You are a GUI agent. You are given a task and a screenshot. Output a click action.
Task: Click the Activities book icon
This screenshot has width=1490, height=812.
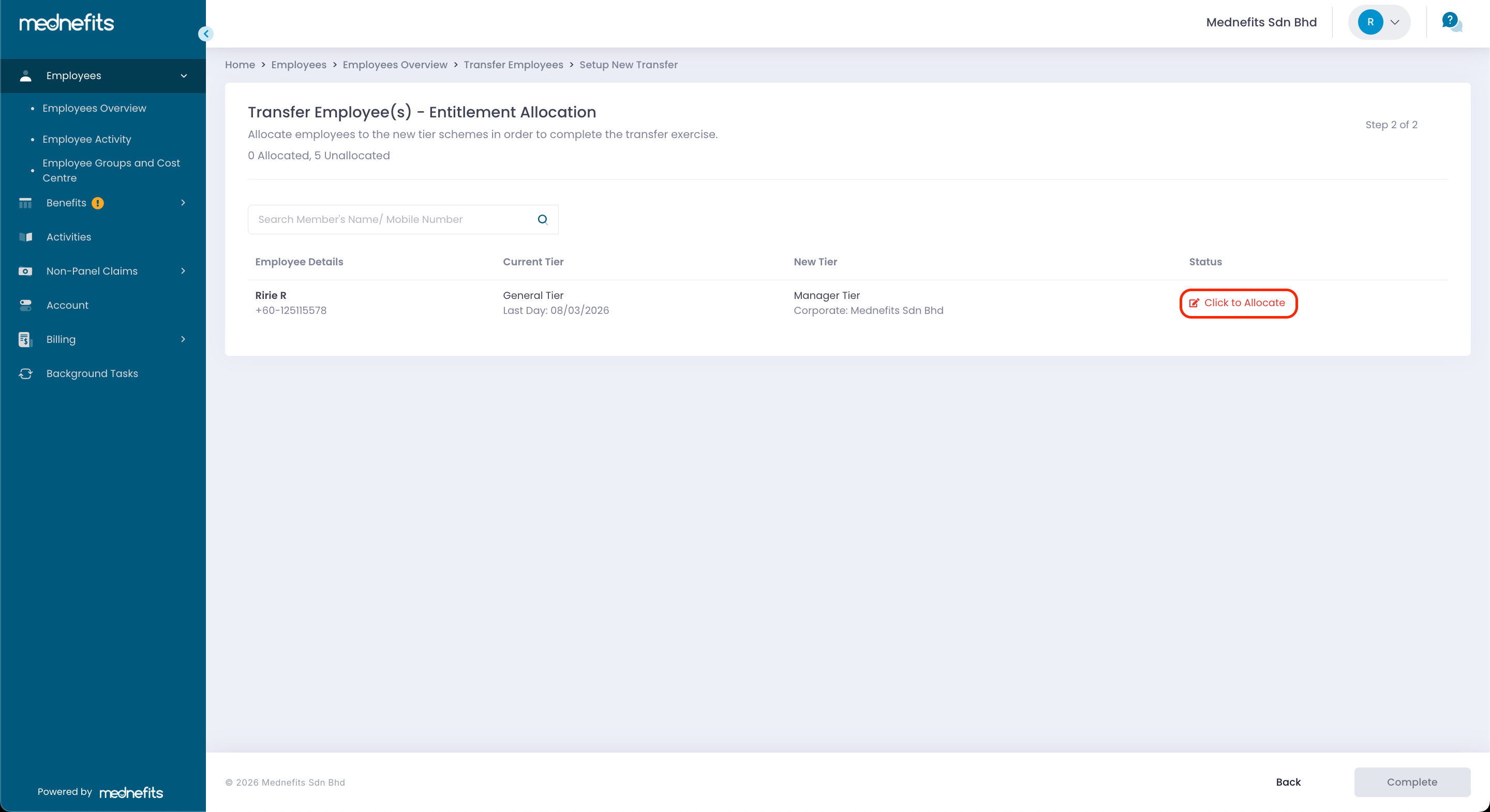coord(25,237)
